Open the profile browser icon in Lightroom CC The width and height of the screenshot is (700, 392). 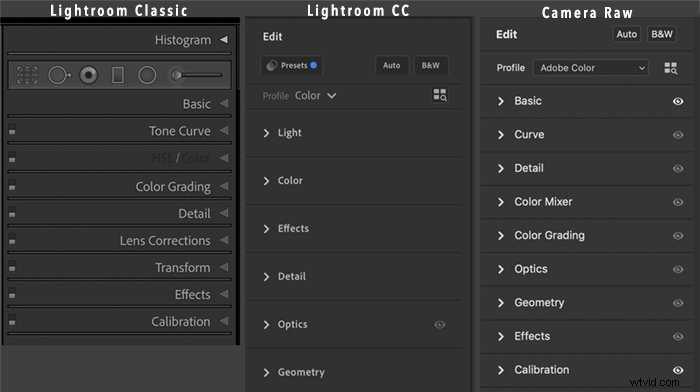(440, 95)
